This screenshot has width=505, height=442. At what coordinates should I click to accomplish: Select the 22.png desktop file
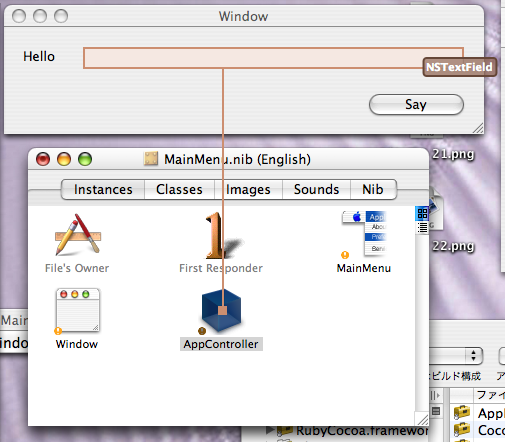(453, 246)
